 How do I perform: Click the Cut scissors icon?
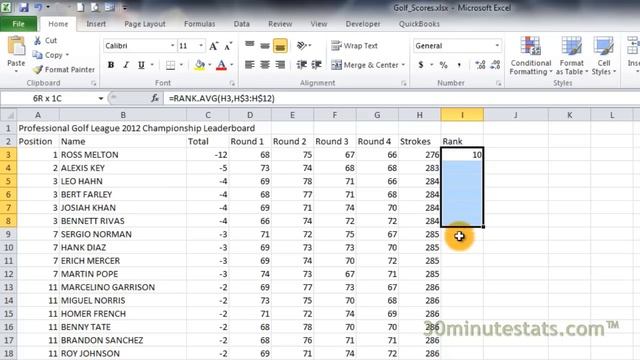click(38, 40)
